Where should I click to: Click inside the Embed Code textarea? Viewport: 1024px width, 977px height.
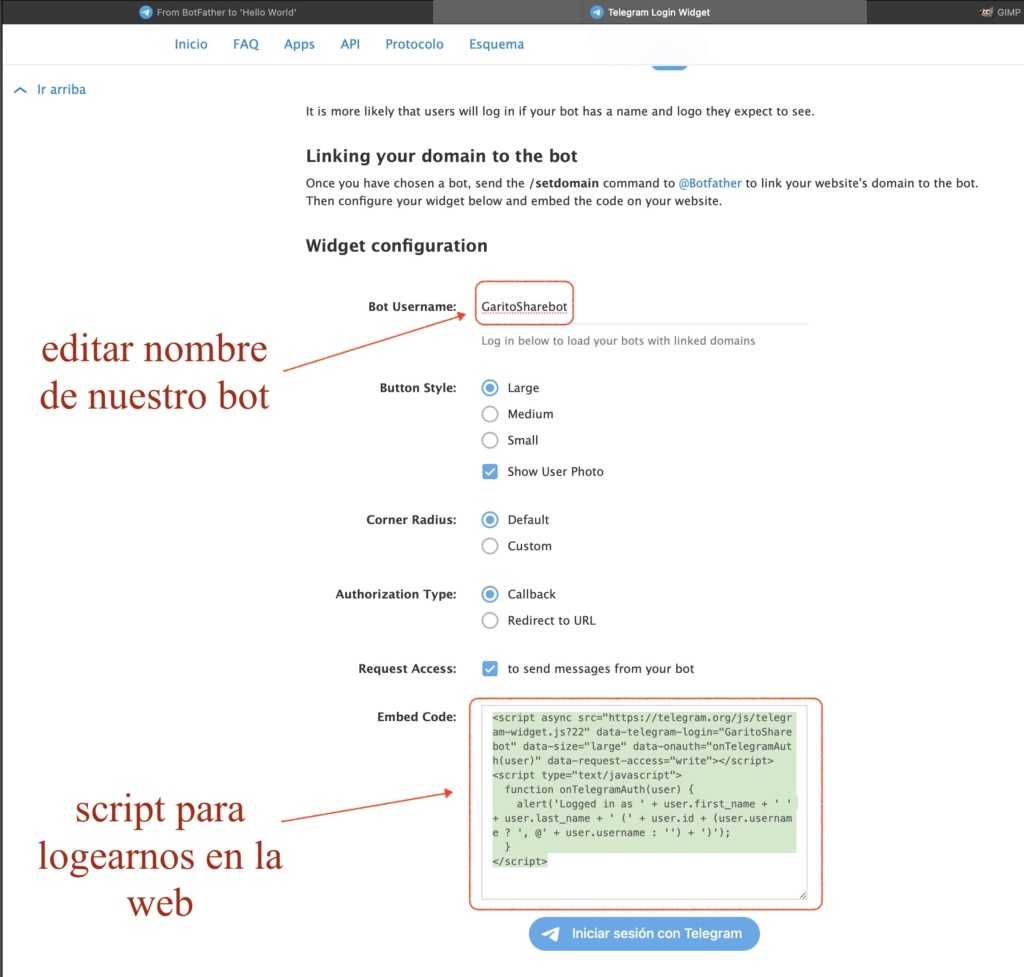(x=644, y=803)
